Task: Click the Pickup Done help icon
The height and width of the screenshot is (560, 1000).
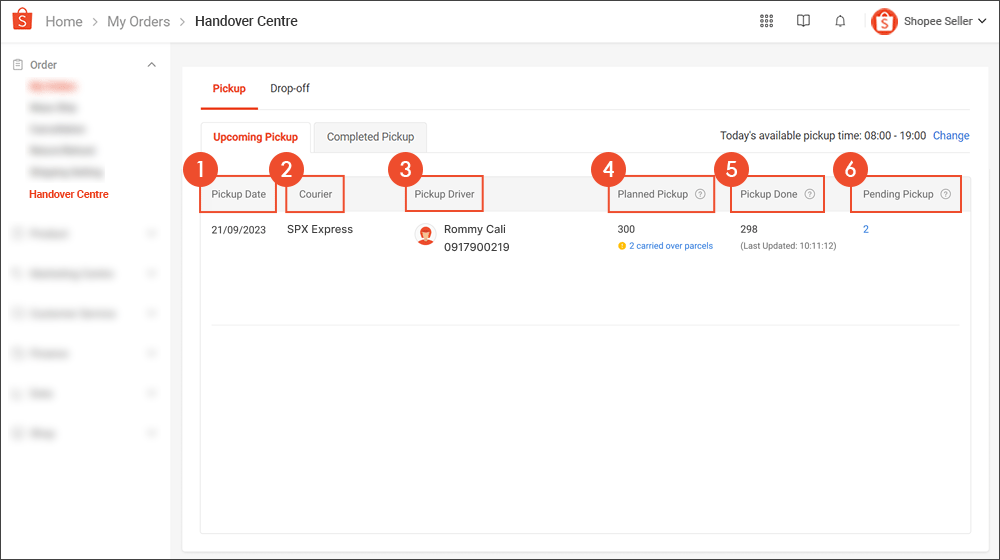Action: pyautogui.click(x=810, y=194)
